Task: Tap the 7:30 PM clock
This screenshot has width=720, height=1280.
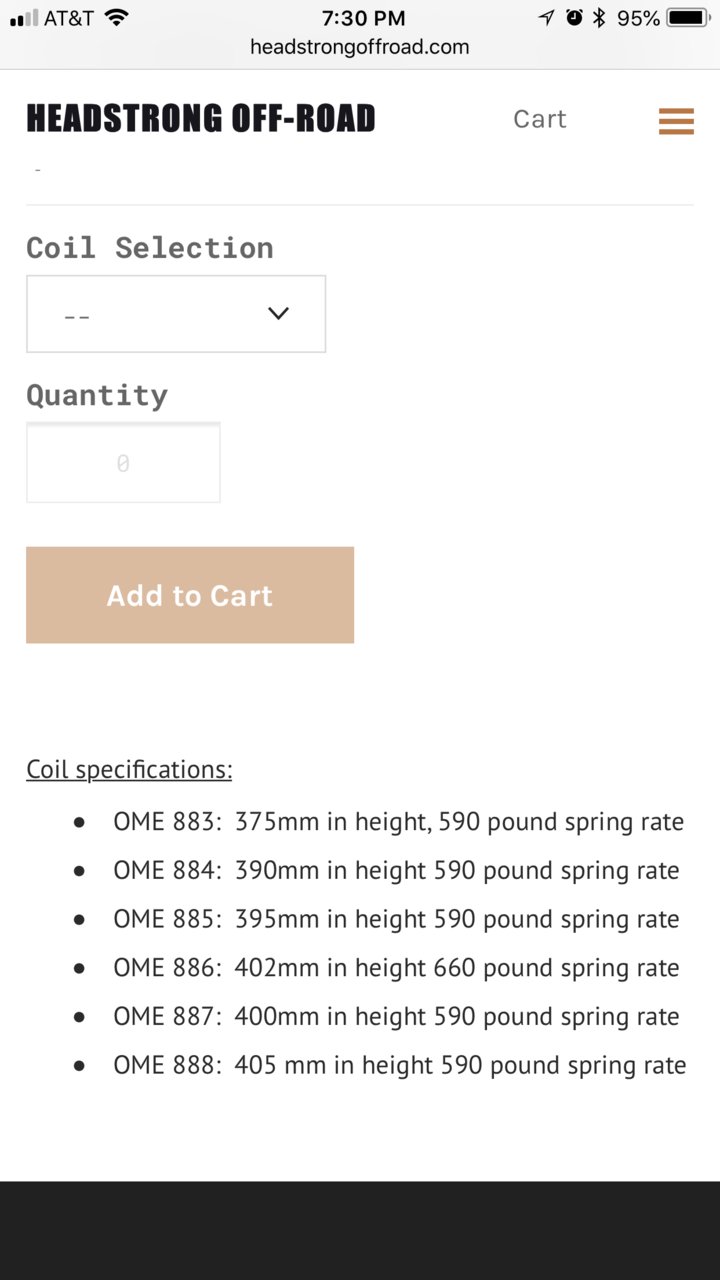Action: pos(363,18)
